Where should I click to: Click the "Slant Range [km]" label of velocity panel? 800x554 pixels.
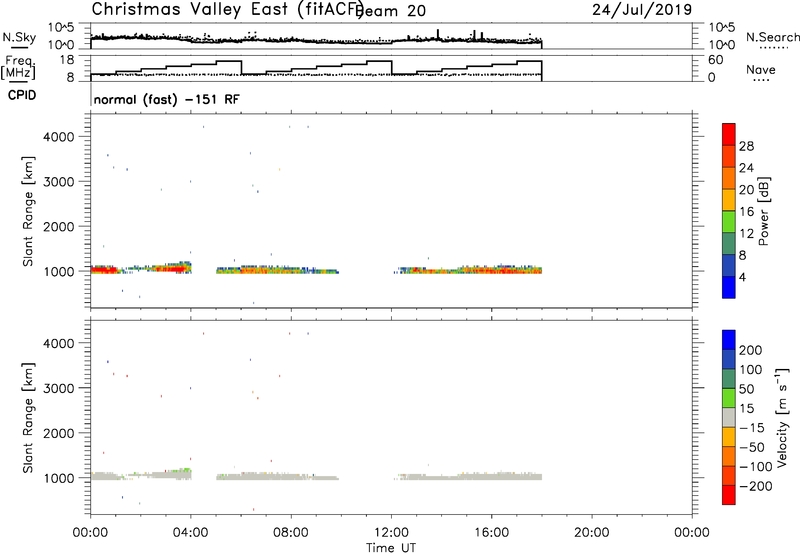[28, 418]
